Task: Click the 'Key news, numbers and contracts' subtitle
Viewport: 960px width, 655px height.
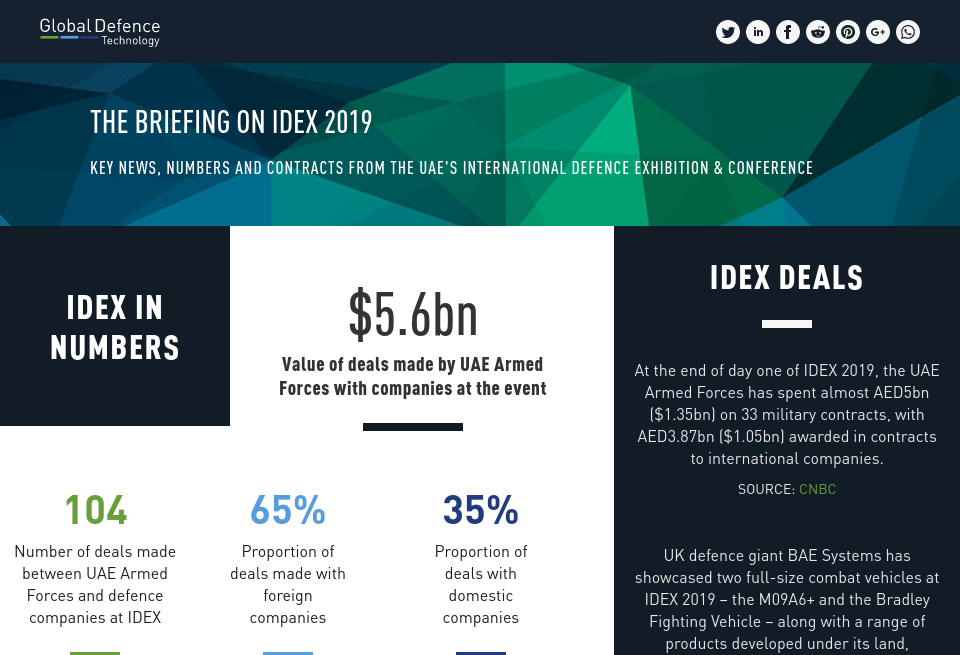Action: coord(451,168)
